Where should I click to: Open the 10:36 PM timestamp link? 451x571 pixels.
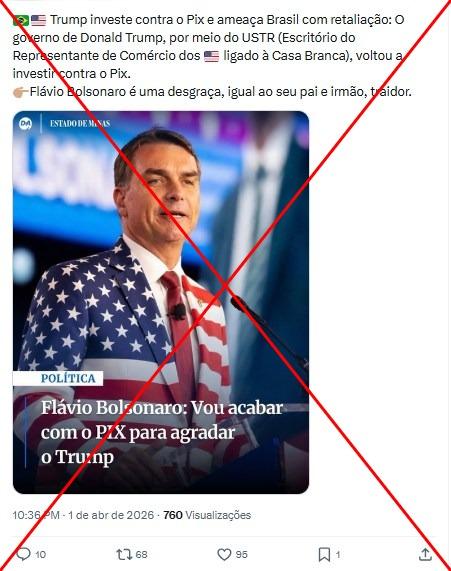tap(36, 515)
